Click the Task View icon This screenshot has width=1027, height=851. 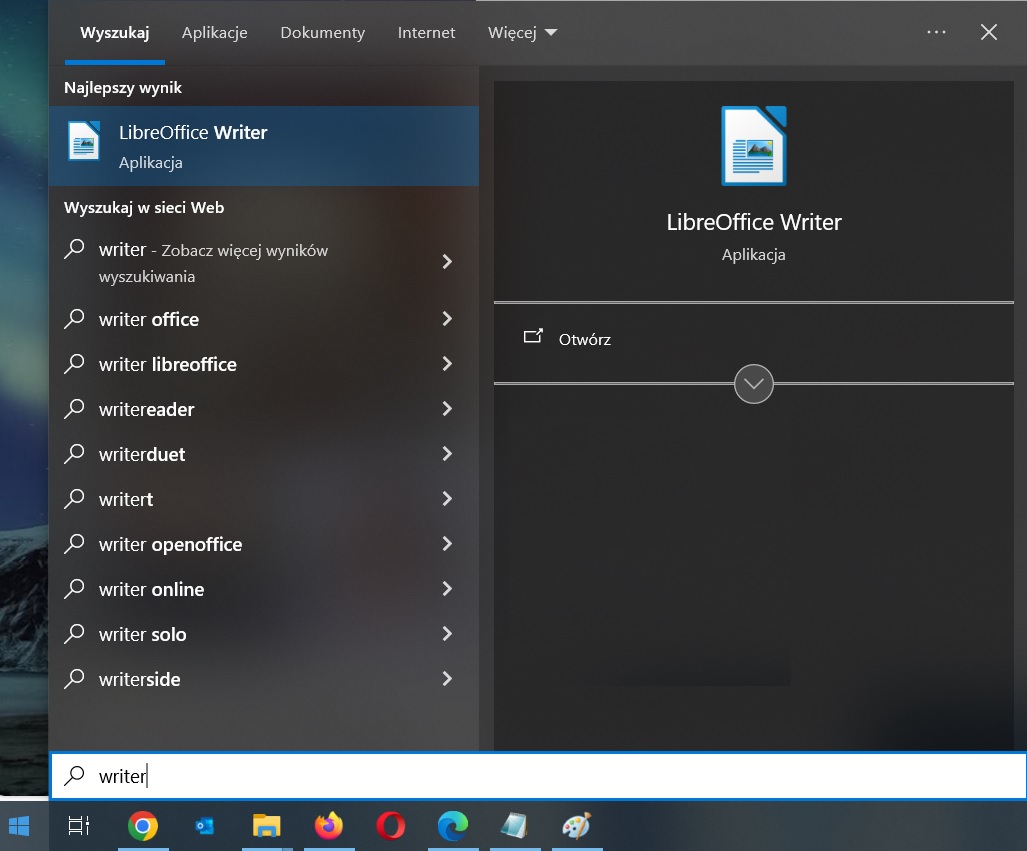point(79,826)
